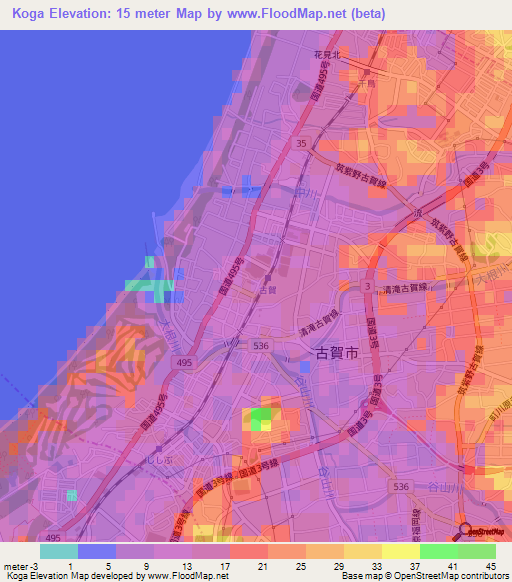Click the route 3 road shield

coord(367,287)
